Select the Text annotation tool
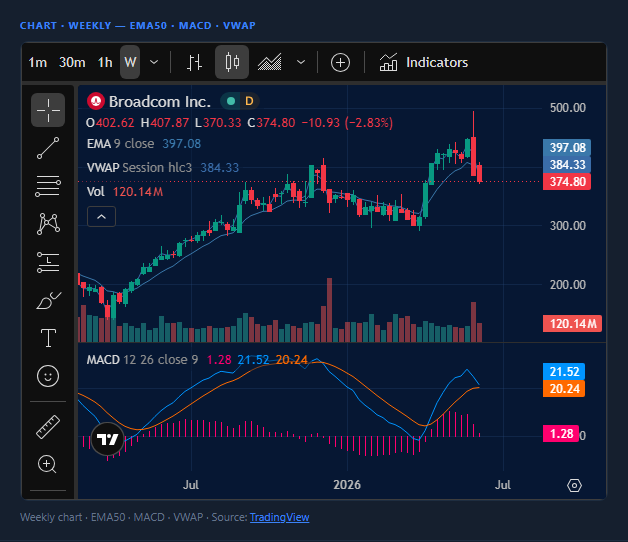The height and width of the screenshot is (542, 628). point(48,338)
